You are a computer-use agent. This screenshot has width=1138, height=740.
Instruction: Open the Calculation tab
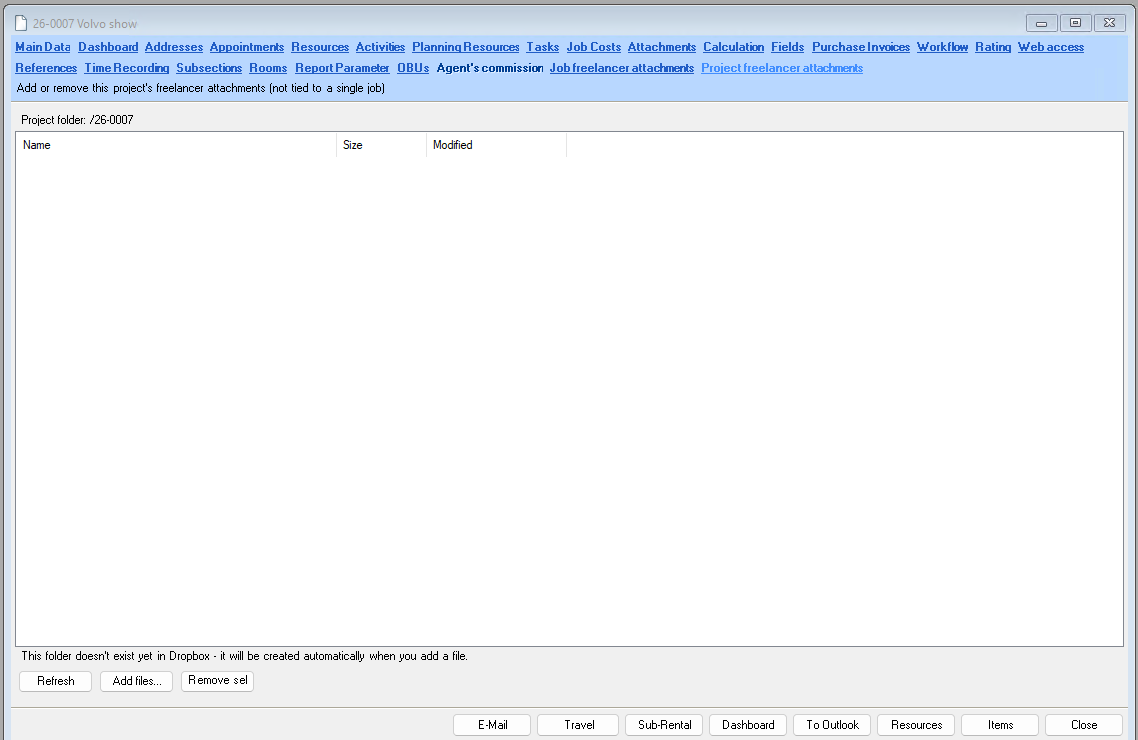733,47
